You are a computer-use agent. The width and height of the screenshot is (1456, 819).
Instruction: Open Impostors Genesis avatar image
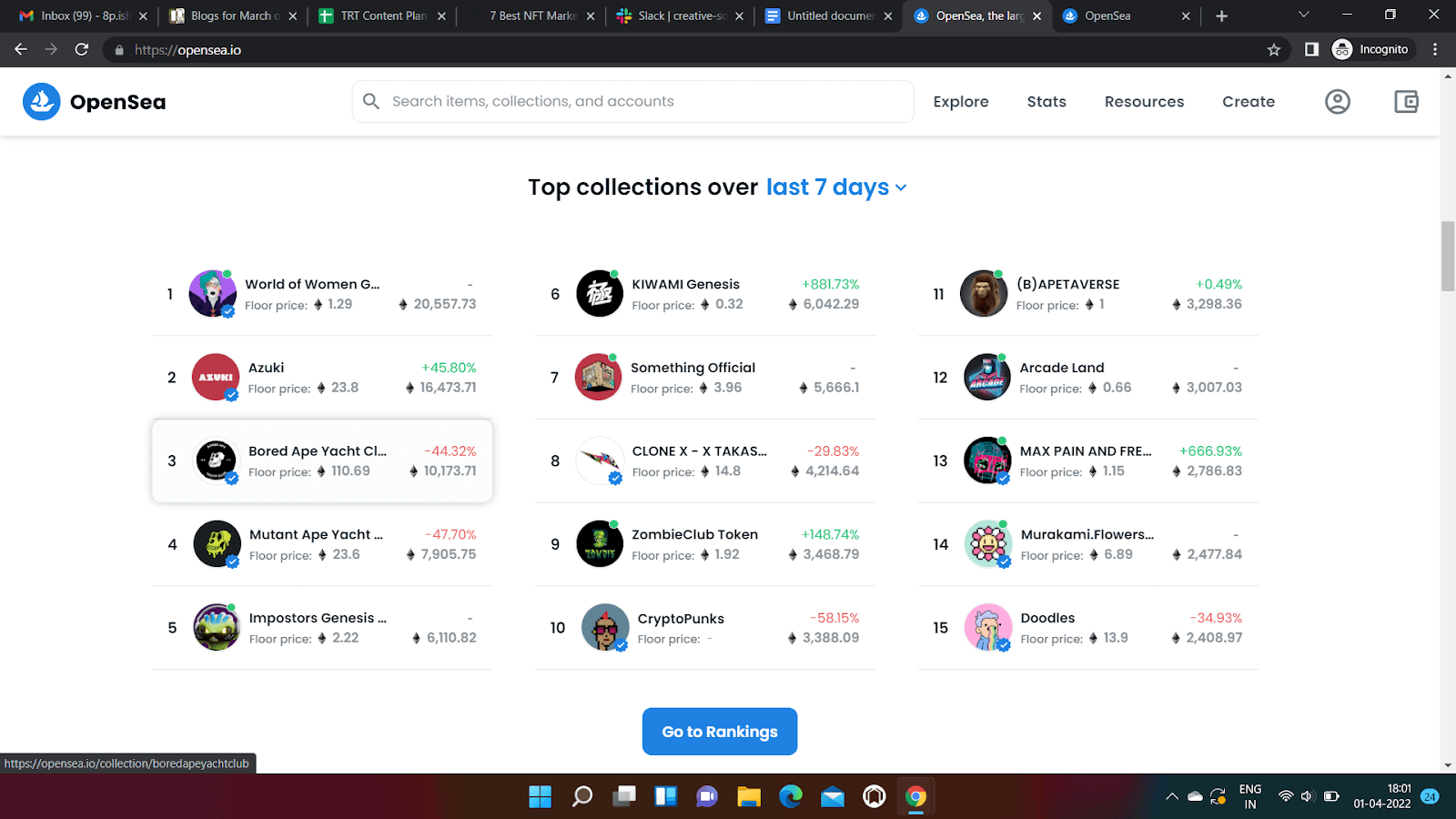(217, 627)
